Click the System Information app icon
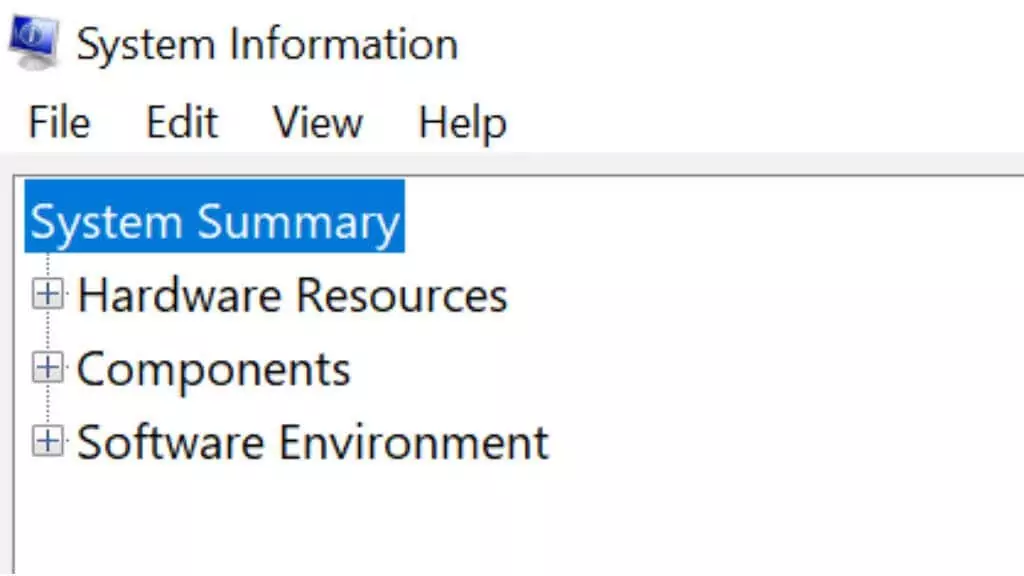The width and height of the screenshot is (1024, 576). click(x=34, y=42)
